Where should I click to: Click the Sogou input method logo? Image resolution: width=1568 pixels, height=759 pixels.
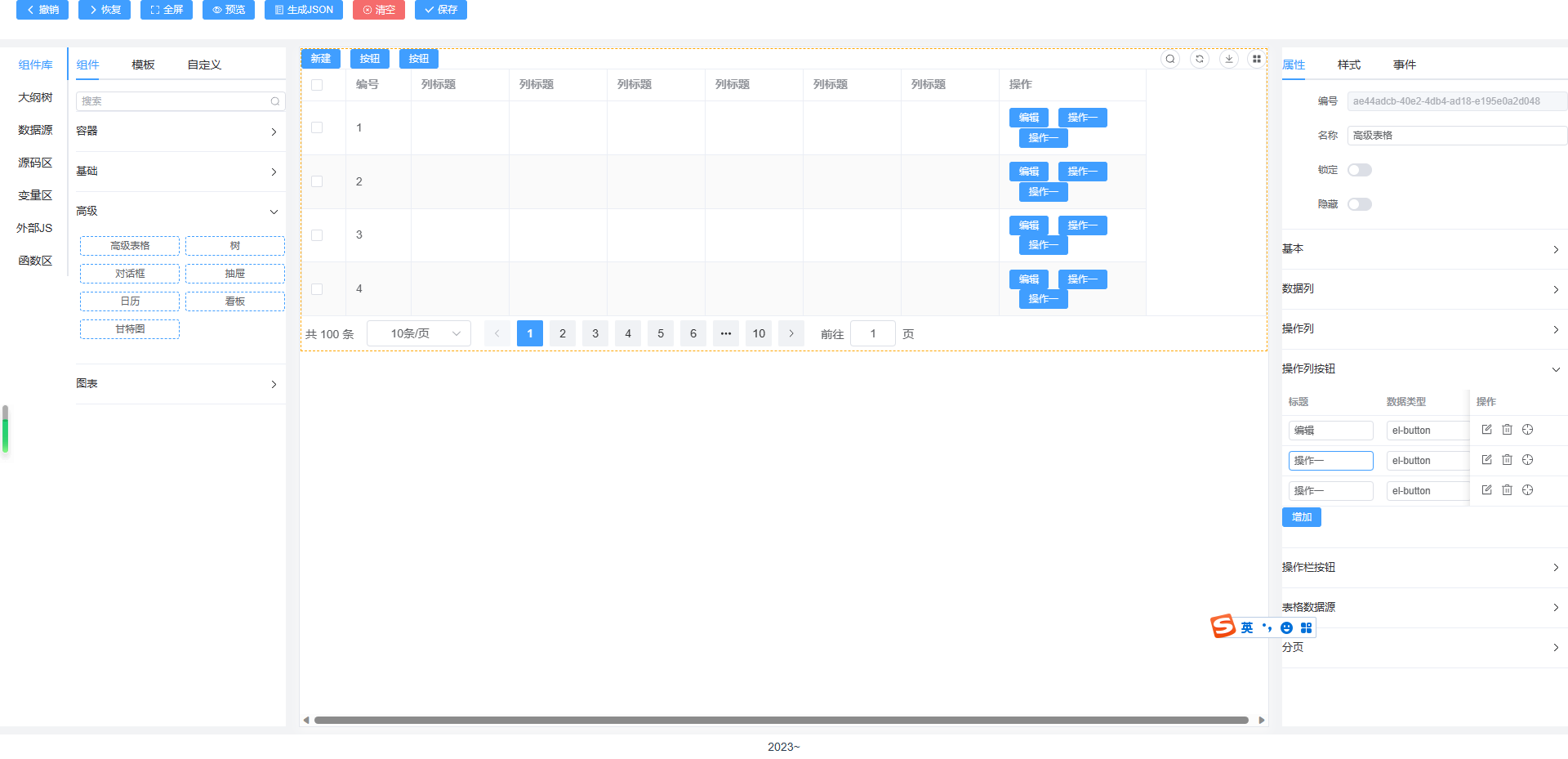point(1223,627)
